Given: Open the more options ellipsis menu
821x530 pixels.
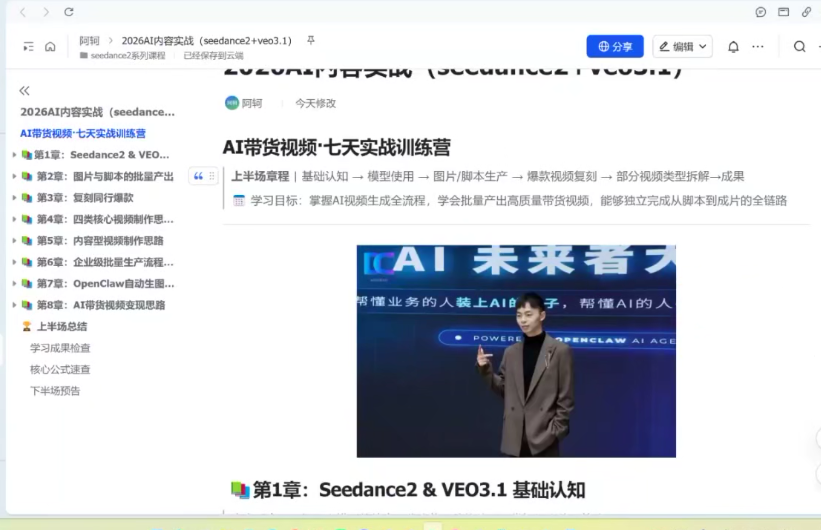Looking at the screenshot, I should (x=758, y=47).
